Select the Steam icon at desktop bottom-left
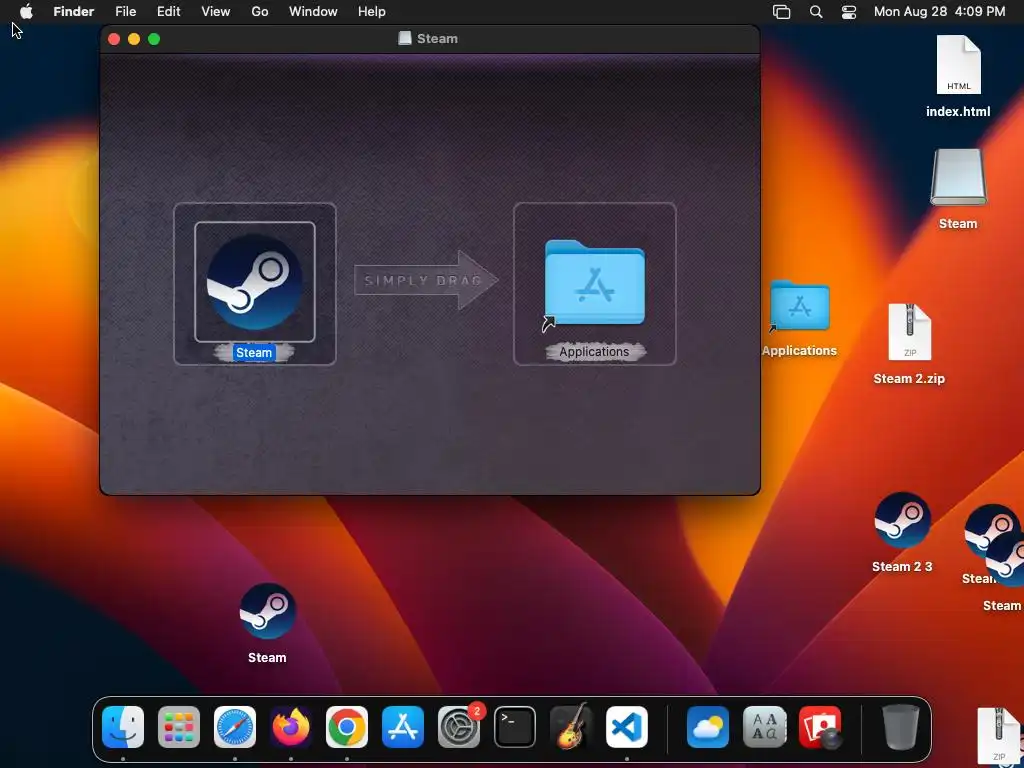 (267, 611)
